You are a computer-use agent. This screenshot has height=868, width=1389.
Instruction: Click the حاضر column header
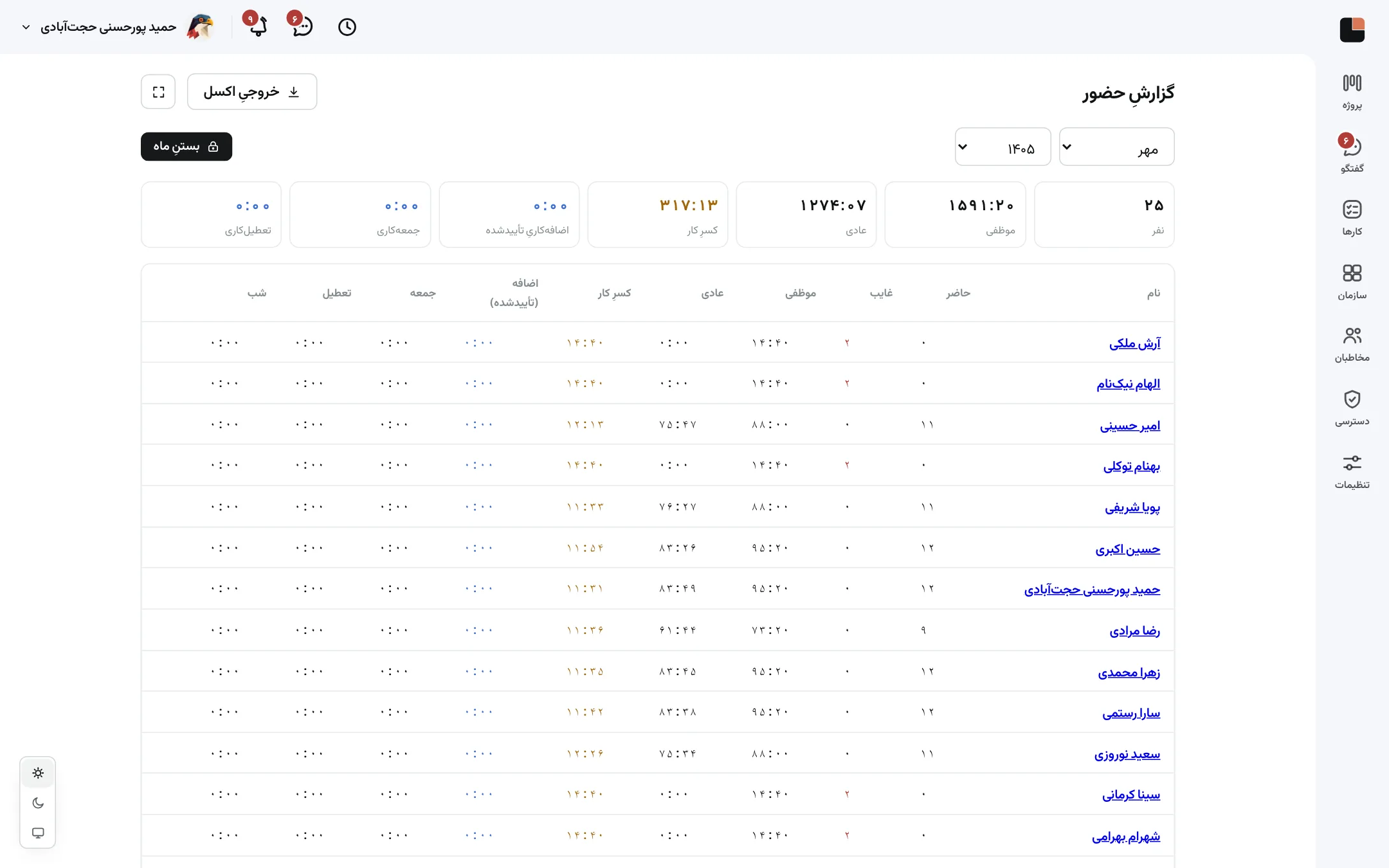click(x=958, y=293)
